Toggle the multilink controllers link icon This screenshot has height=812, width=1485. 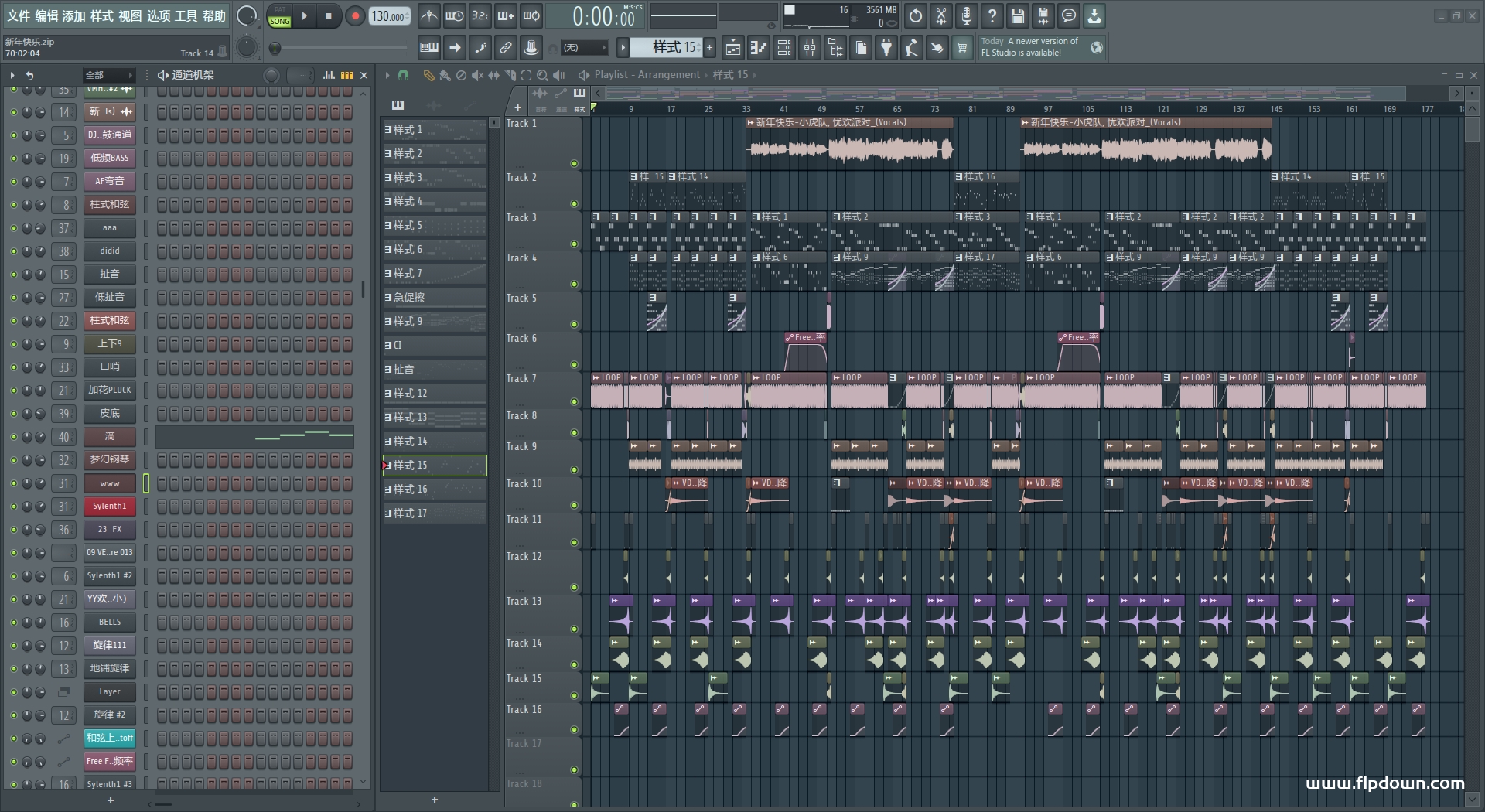pyautogui.click(x=505, y=48)
